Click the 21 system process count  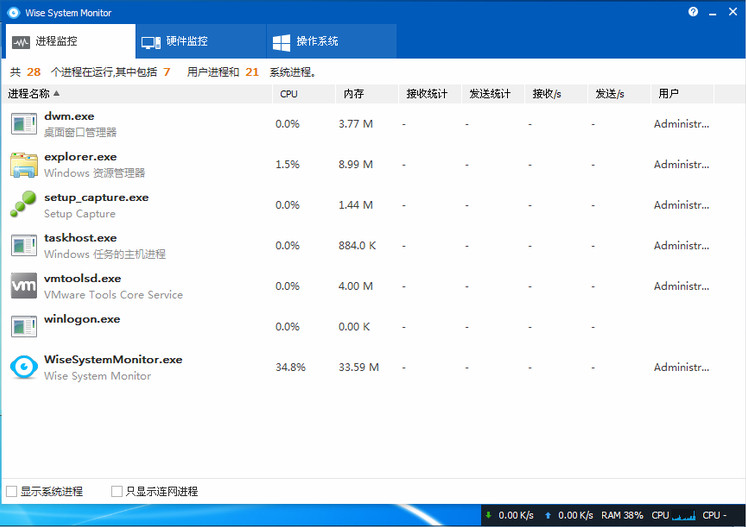pyautogui.click(x=252, y=72)
